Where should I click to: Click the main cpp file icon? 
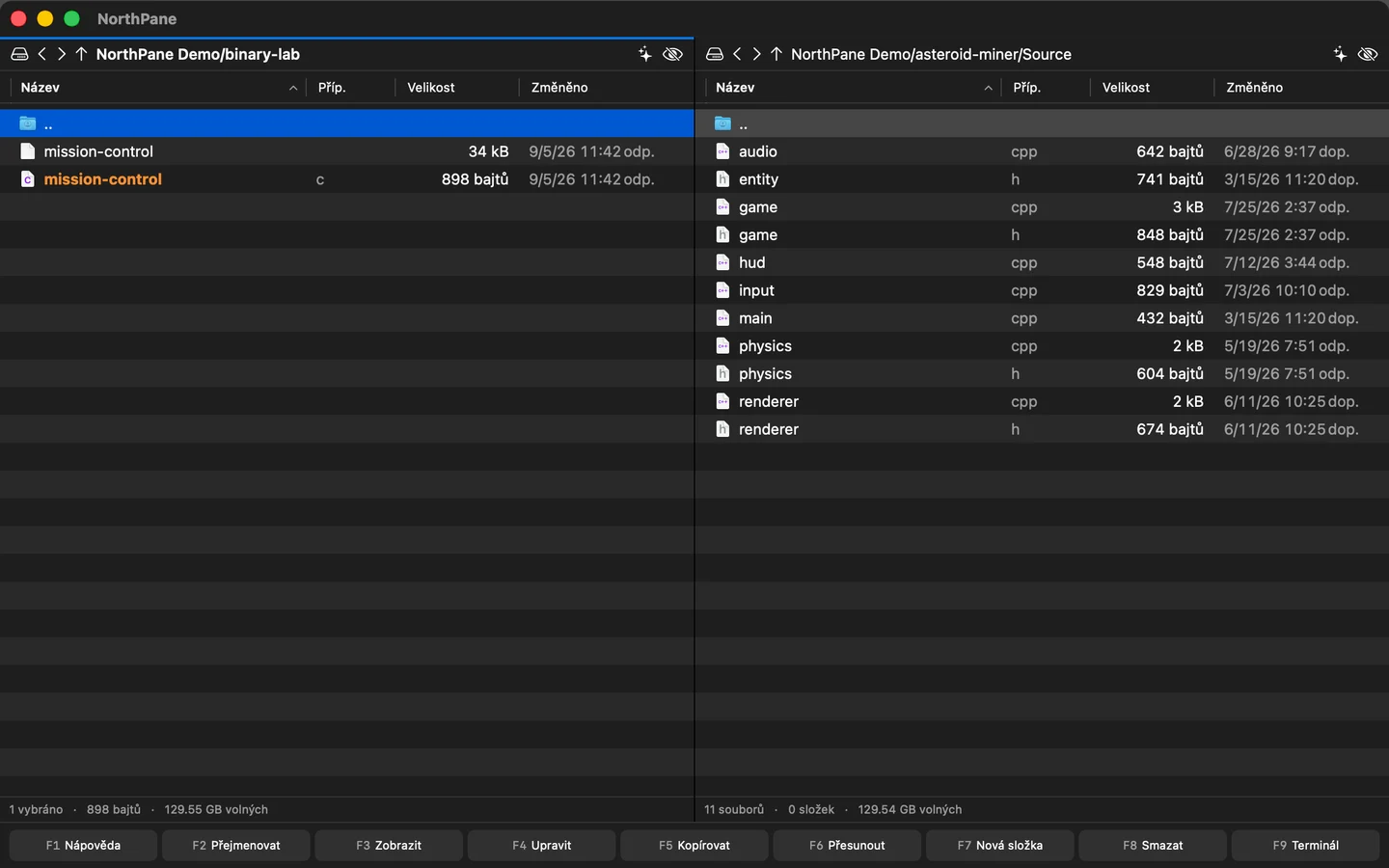pos(722,318)
